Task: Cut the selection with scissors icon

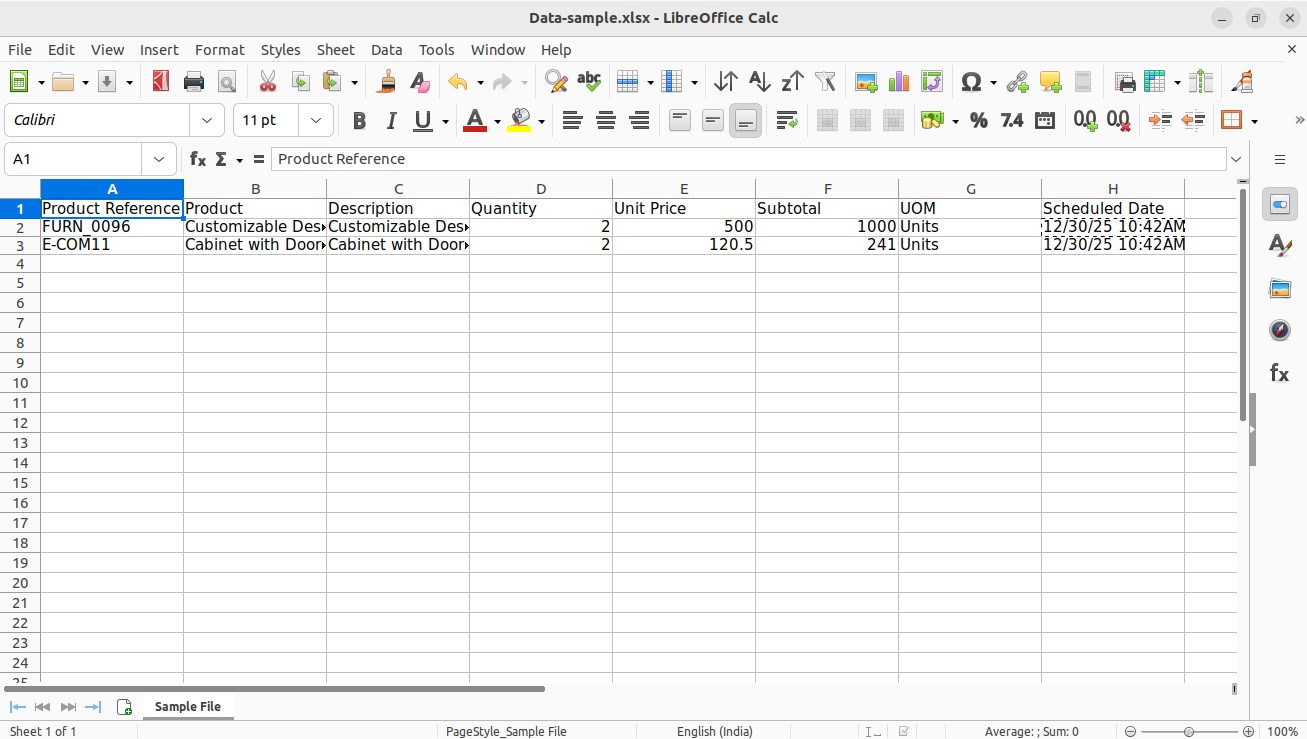Action: pos(267,82)
